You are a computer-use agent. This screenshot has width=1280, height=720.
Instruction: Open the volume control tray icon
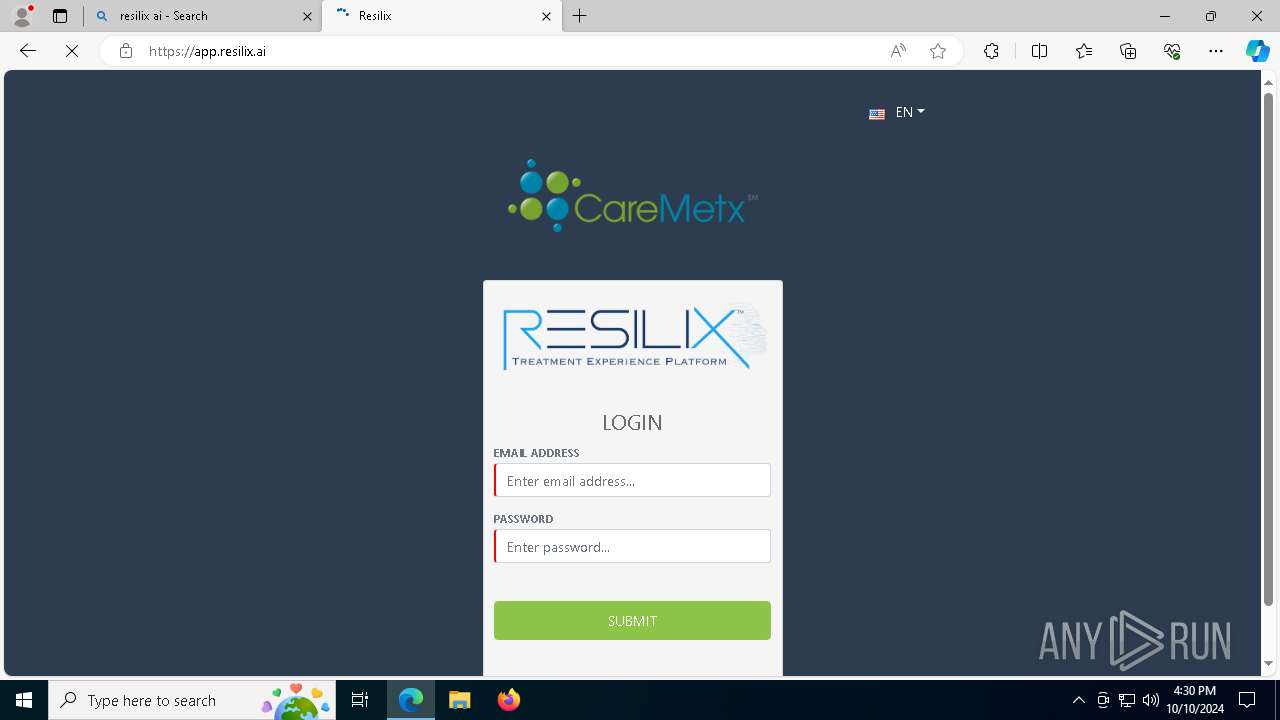pyautogui.click(x=1151, y=700)
